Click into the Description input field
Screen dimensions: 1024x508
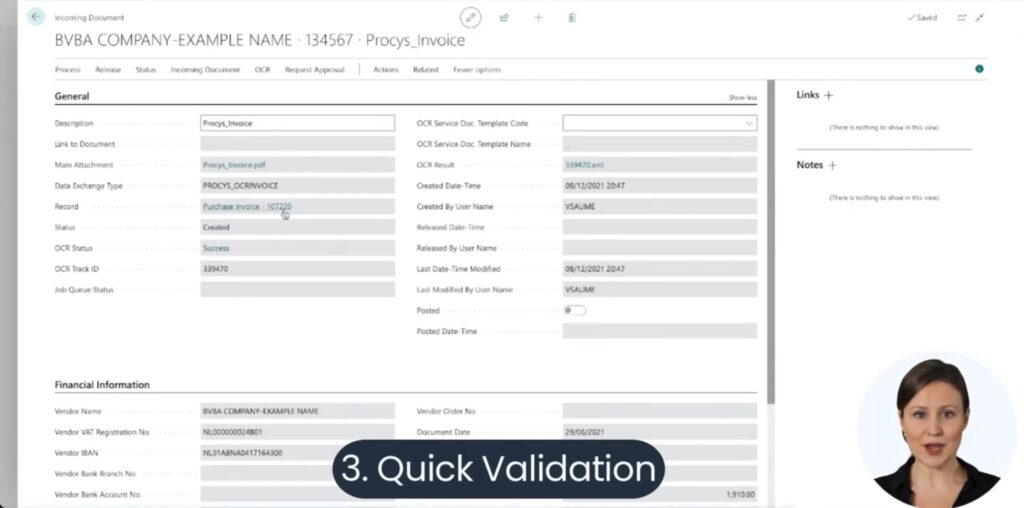297,123
